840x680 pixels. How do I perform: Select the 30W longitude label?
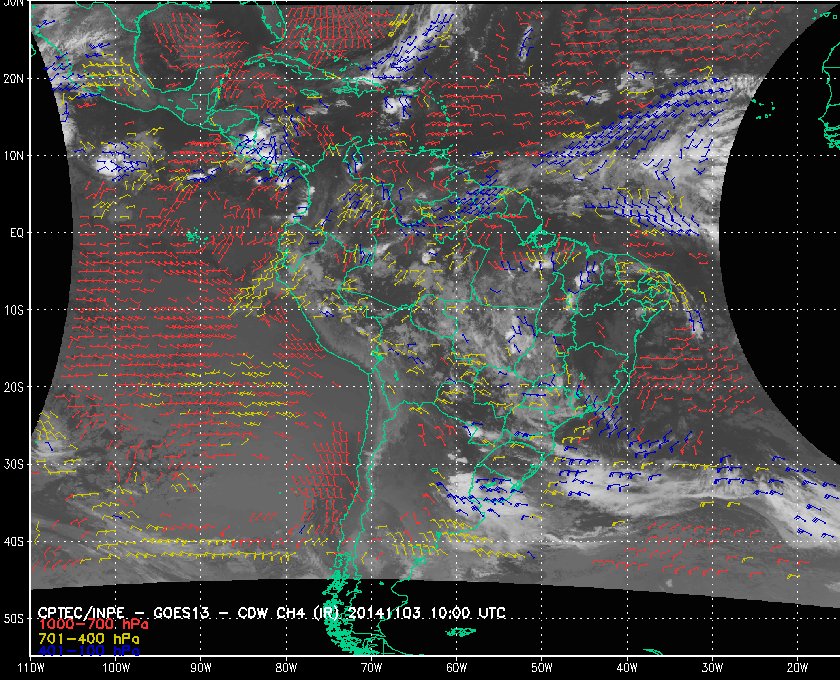click(x=712, y=667)
